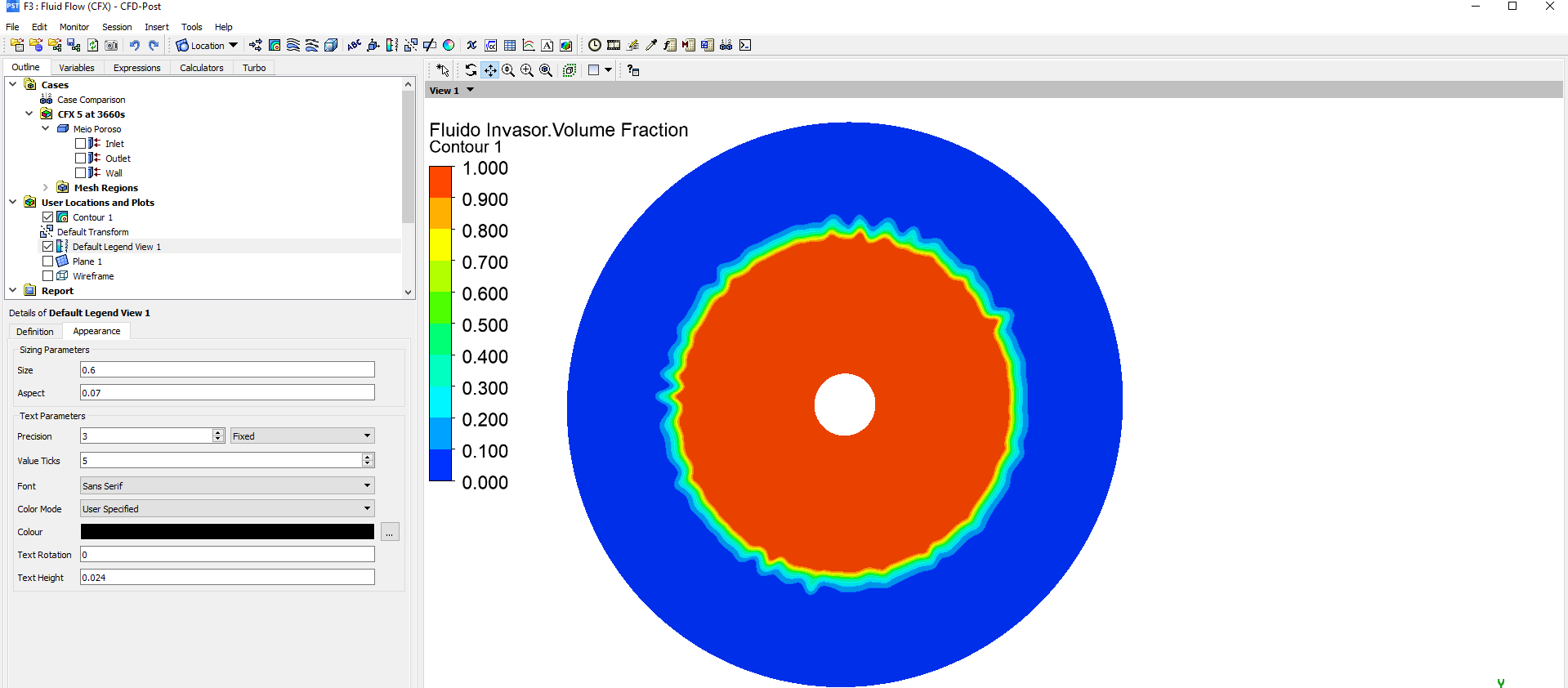The width and height of the screenshot is (1568, 688).
Task: Expand the Mesh Regions tree node
Action: [46, 188]
